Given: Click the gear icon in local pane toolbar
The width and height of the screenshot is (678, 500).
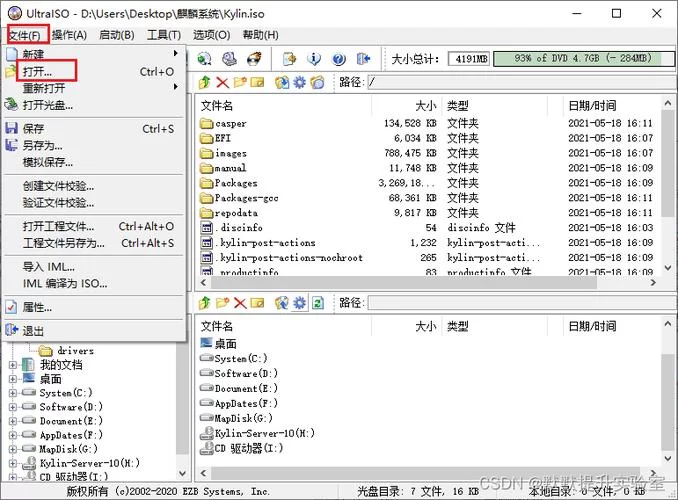Looking at the screenshot, I should [300, 303].
